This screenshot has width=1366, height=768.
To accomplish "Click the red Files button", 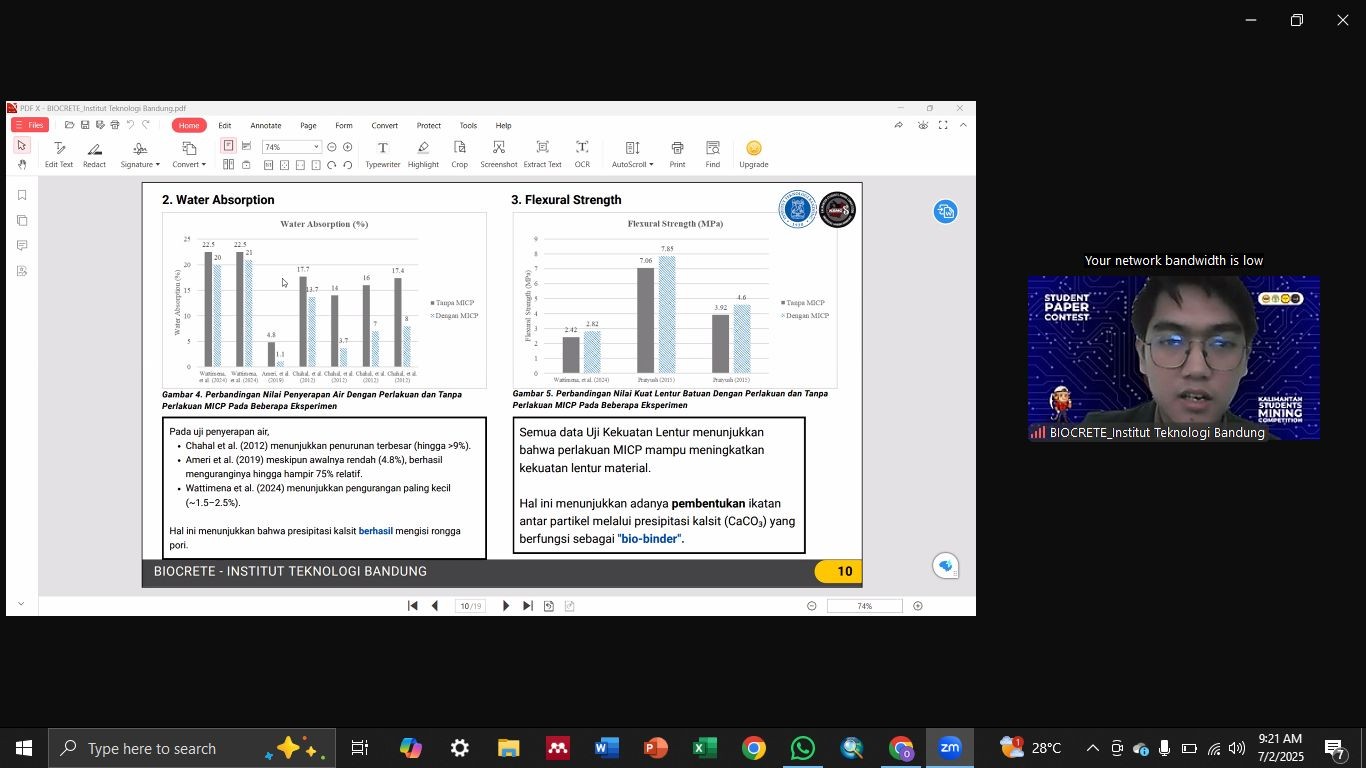I will point(29,125).
